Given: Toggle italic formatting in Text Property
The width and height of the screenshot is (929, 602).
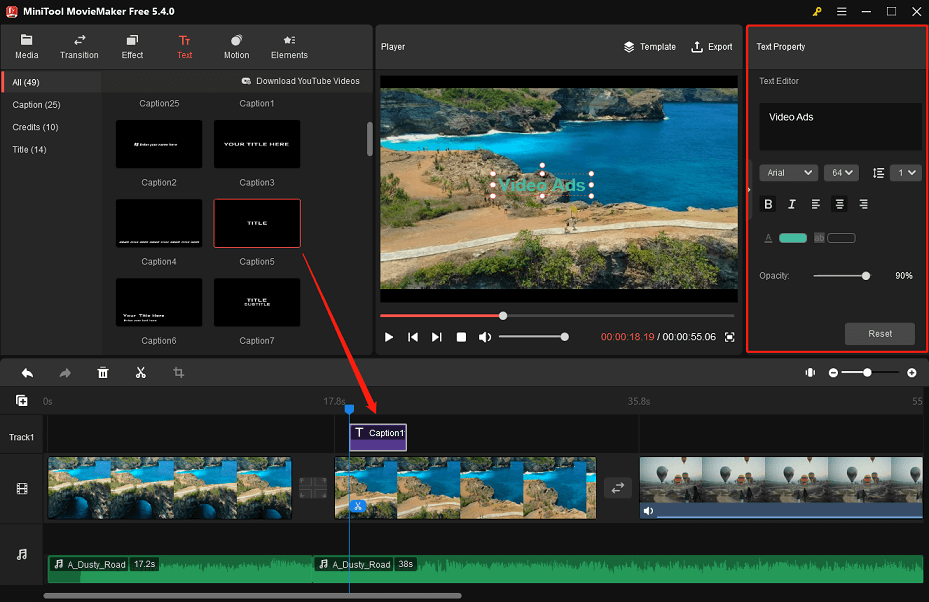Looking at the screenshot, I should click(792, 204).
